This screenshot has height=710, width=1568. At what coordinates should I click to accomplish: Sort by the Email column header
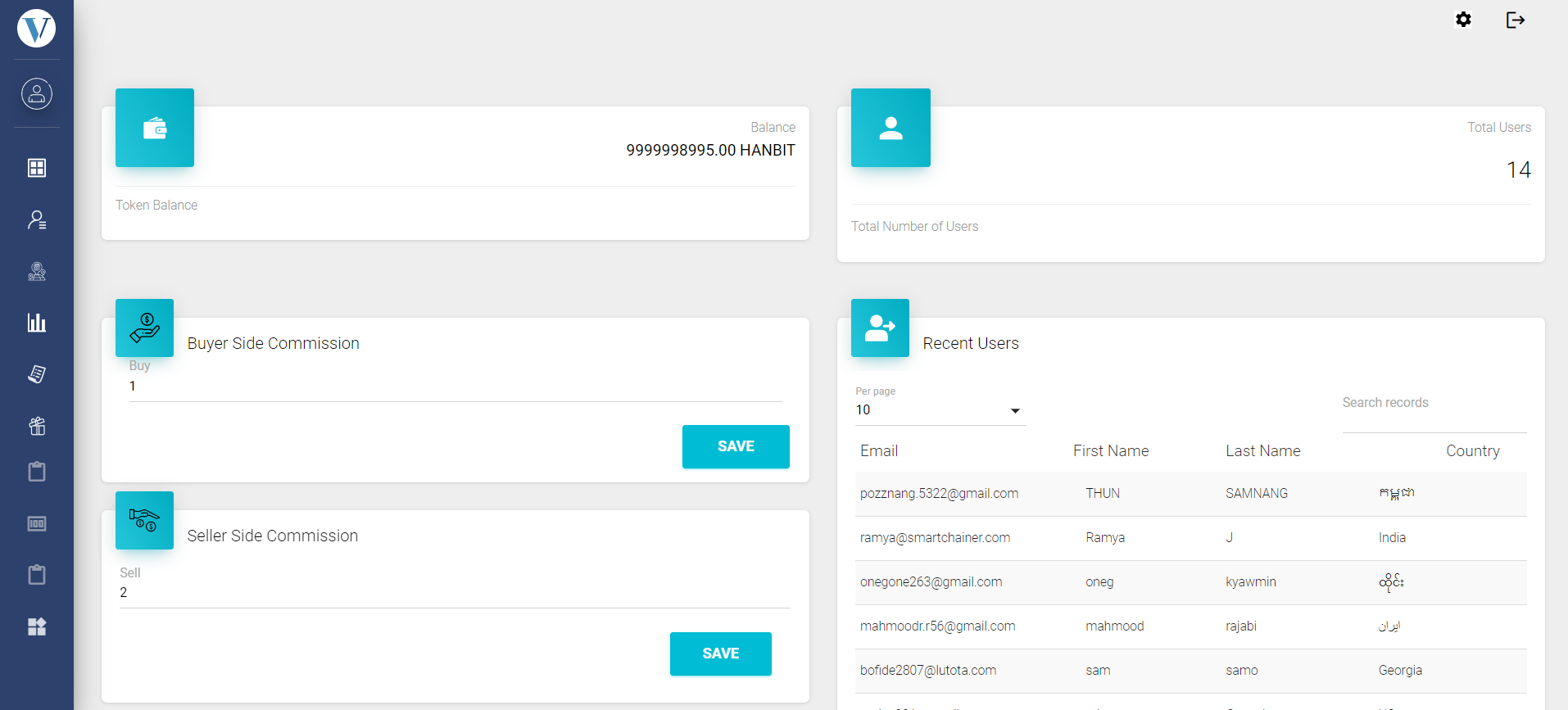click(879, 451)
